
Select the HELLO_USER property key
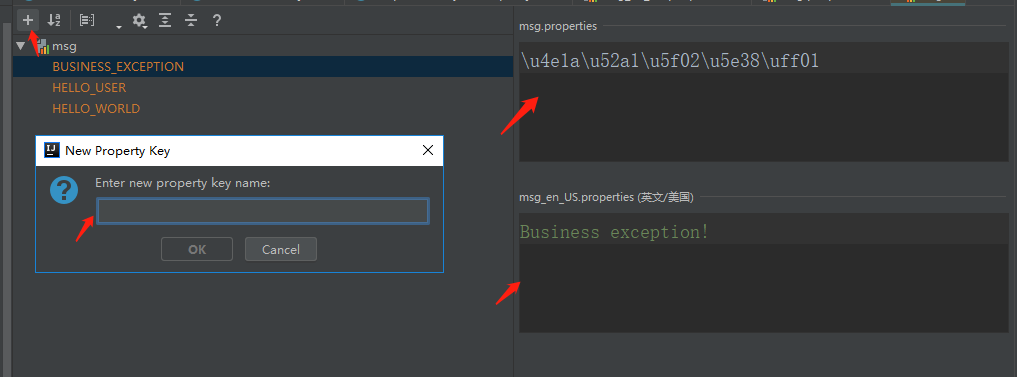click(x=89, y=88)
